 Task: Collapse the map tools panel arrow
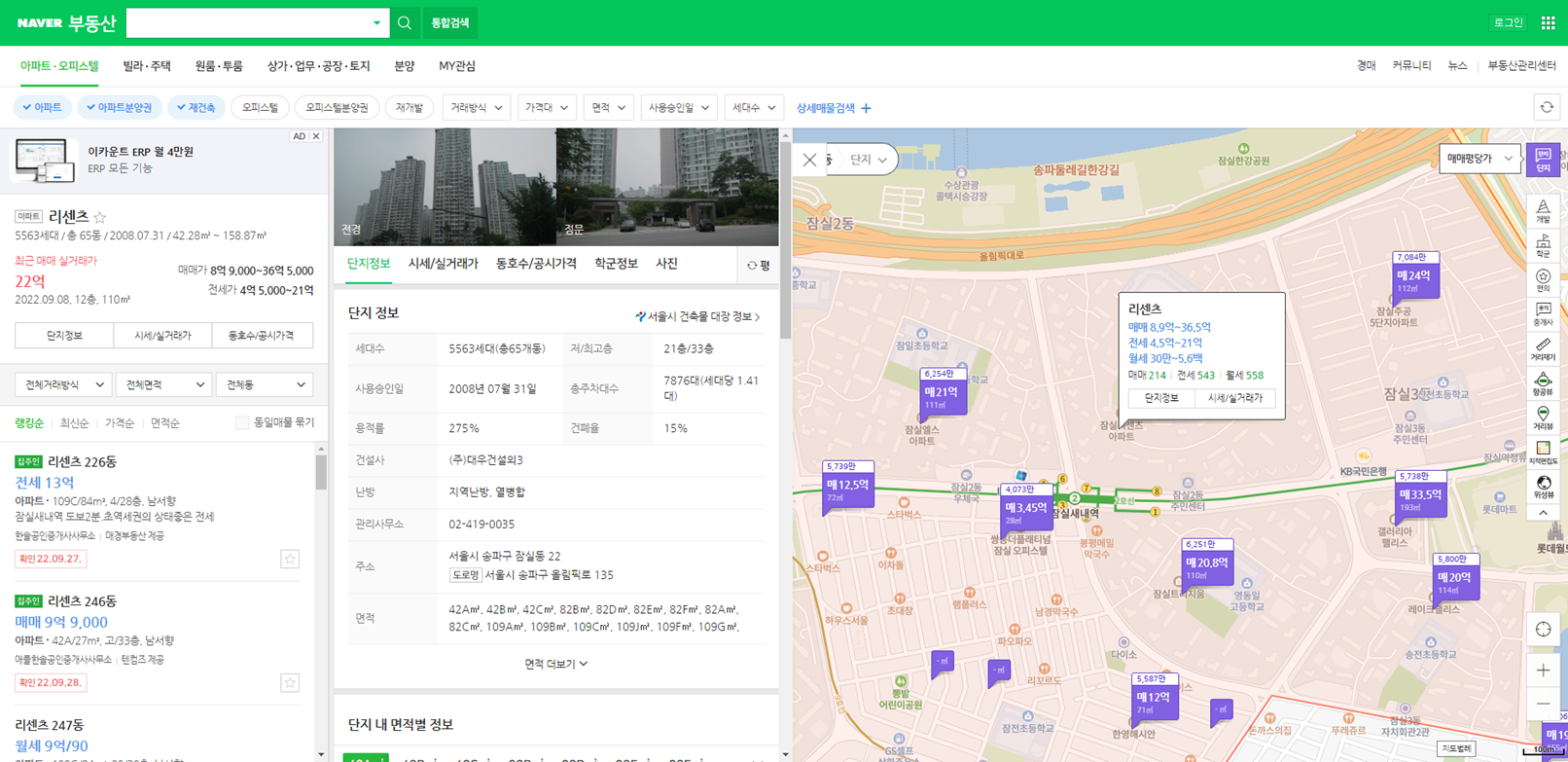pos(1543,513)
